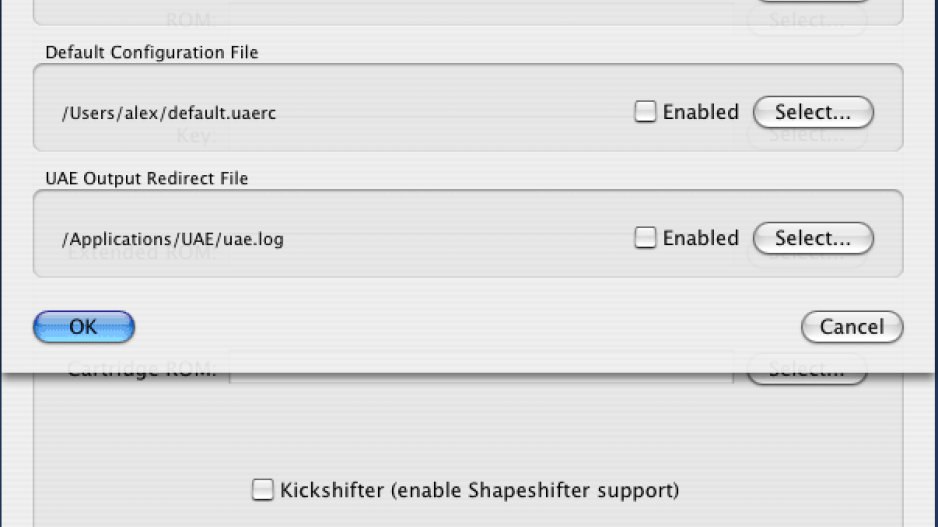The image size is (938, 527).
Task: Dismiss the sheet with Cancel
Action: point(852,327)
